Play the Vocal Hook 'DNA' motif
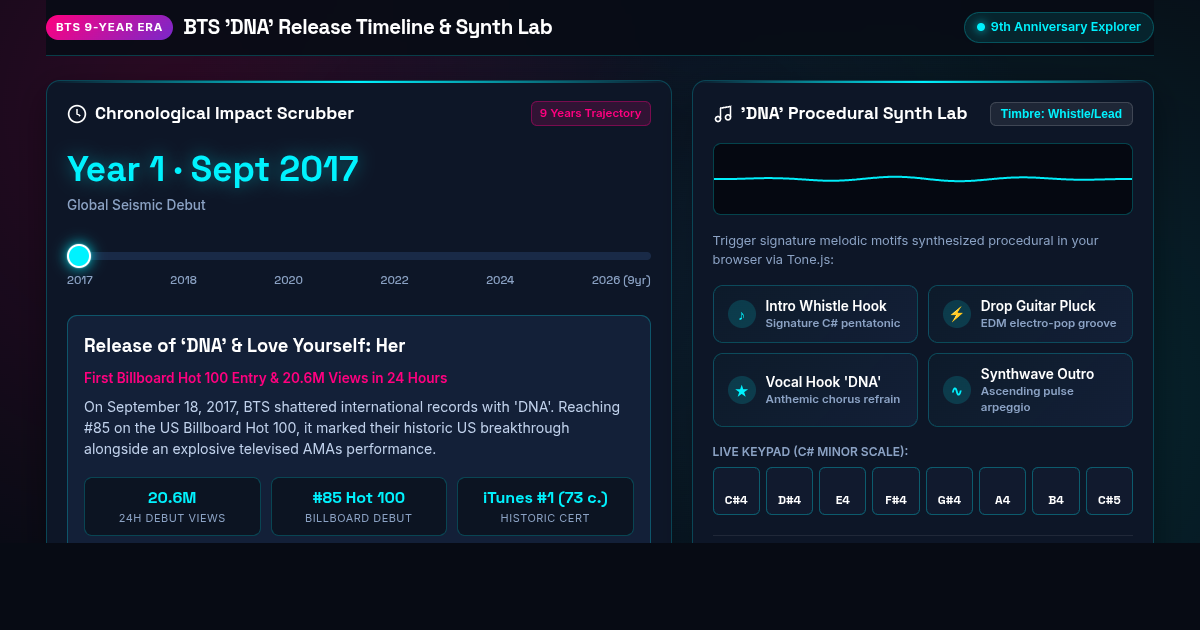Viewport: 1200px width, 630px height. pyautogui.click(x=815, y=390)
